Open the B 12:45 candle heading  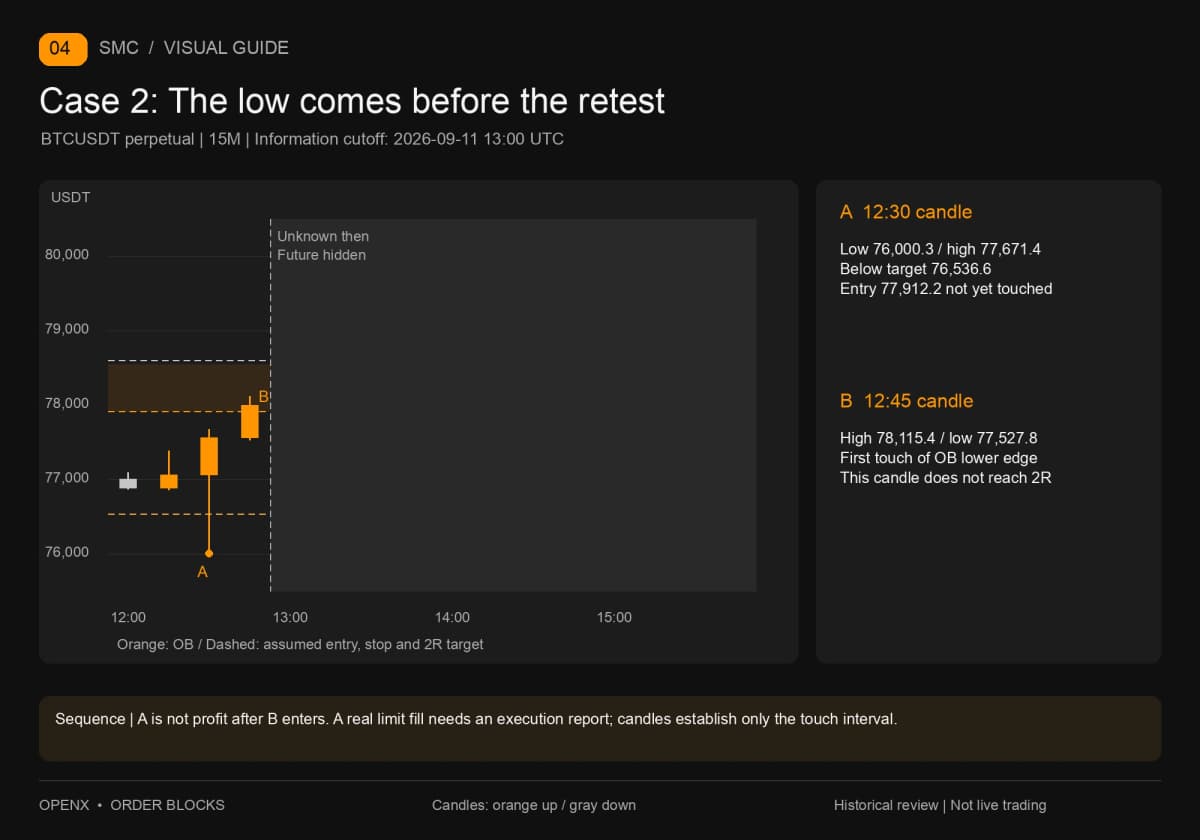tap(906, 401)
